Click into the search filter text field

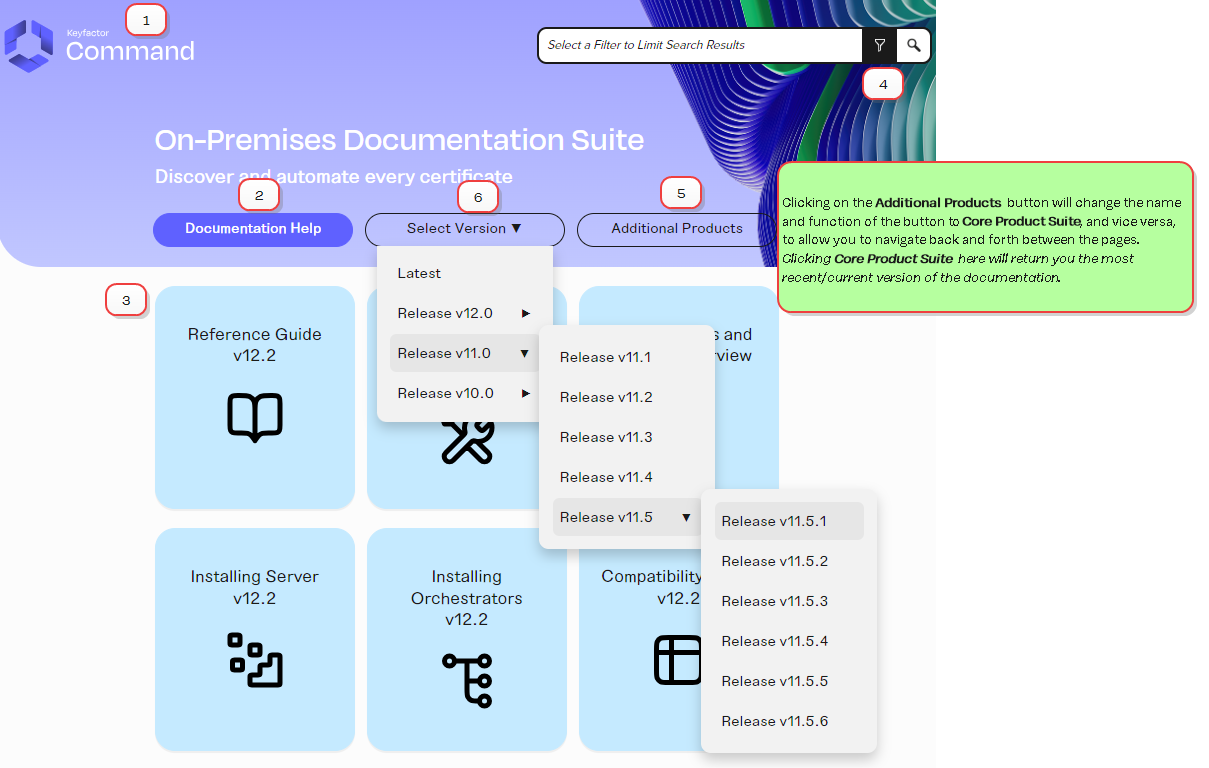click(x=700, y=45)
